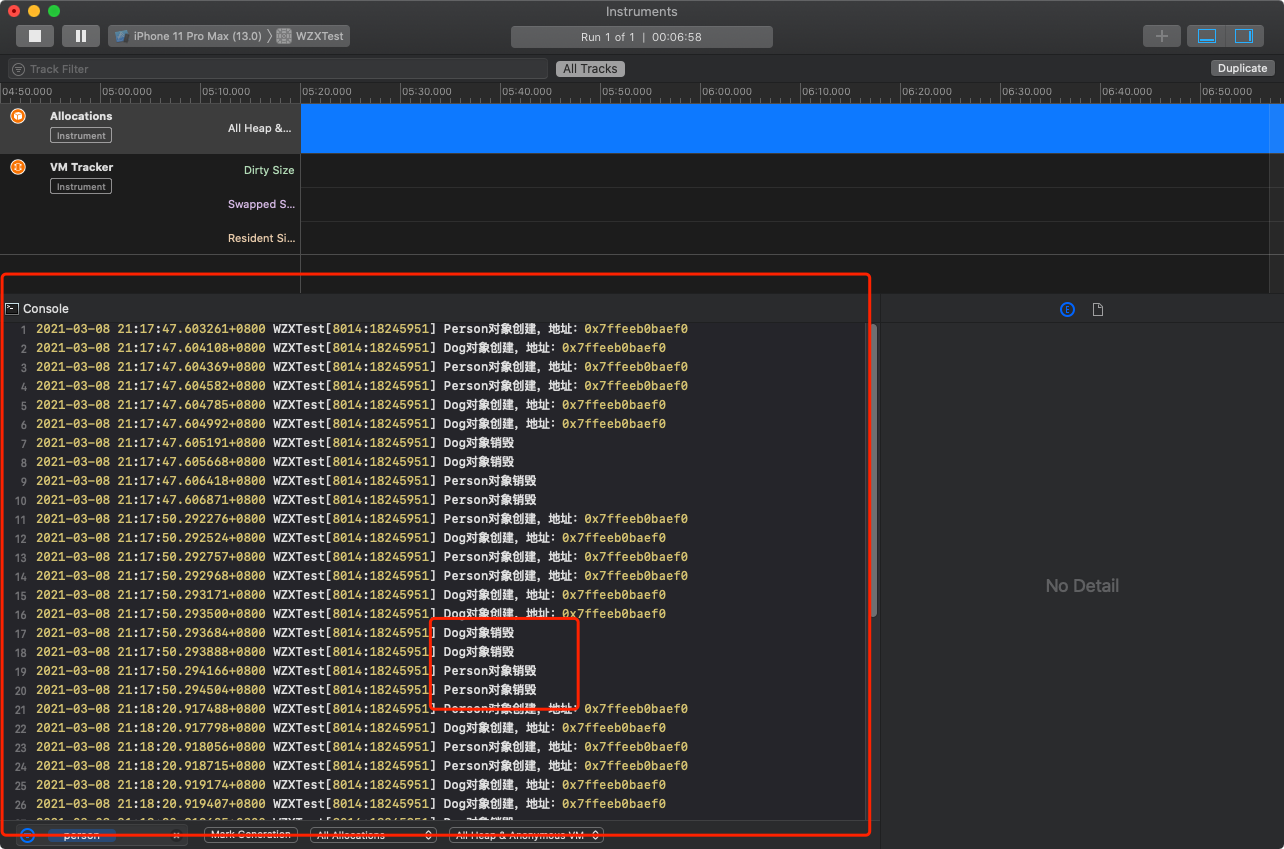Click the Duplicate button

(1242, 68)
